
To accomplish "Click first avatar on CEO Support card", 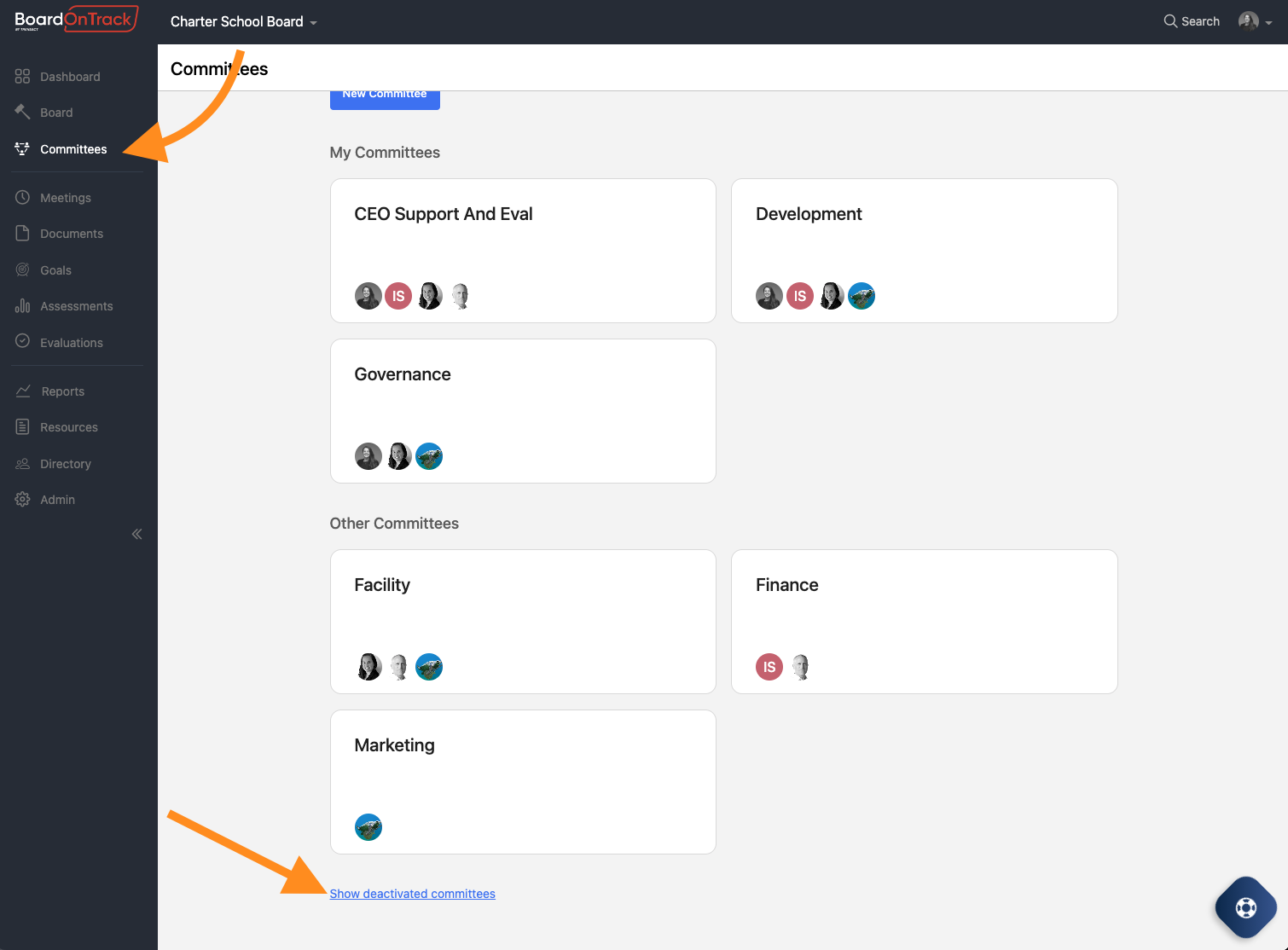I will [x=368, y=296].
